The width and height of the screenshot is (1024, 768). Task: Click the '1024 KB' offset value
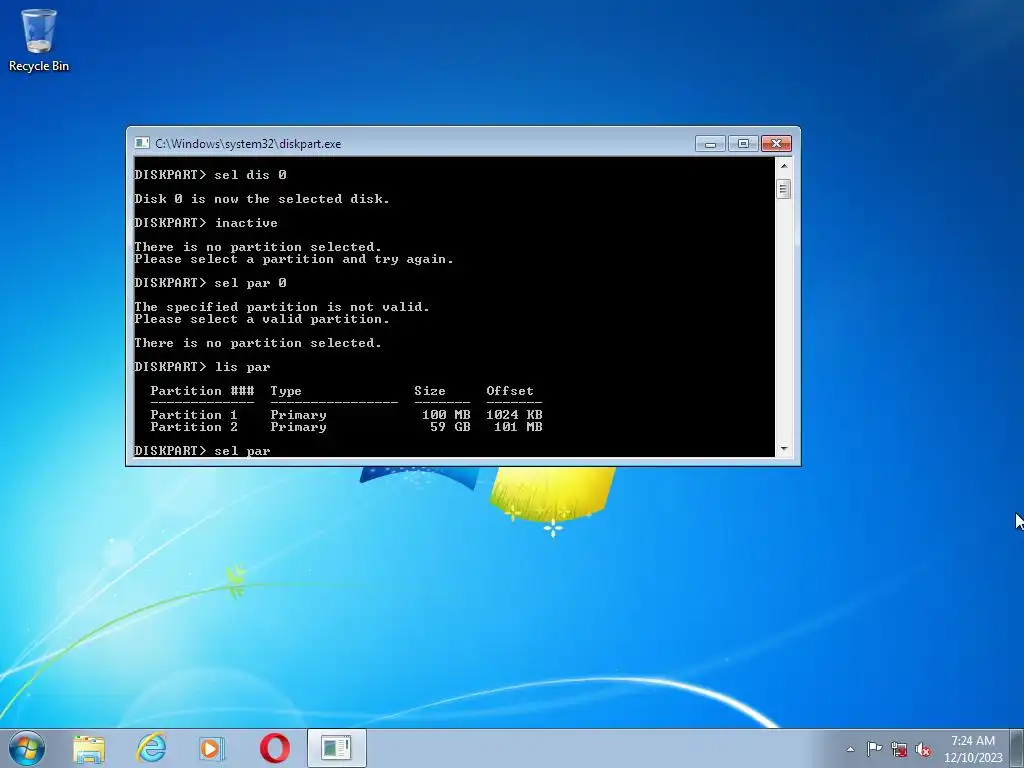click(515, 415)
